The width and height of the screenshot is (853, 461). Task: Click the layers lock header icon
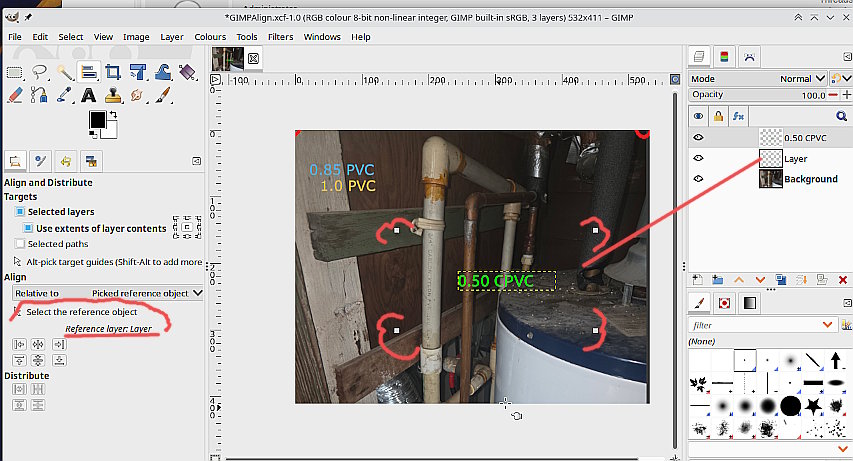point(719,116)
